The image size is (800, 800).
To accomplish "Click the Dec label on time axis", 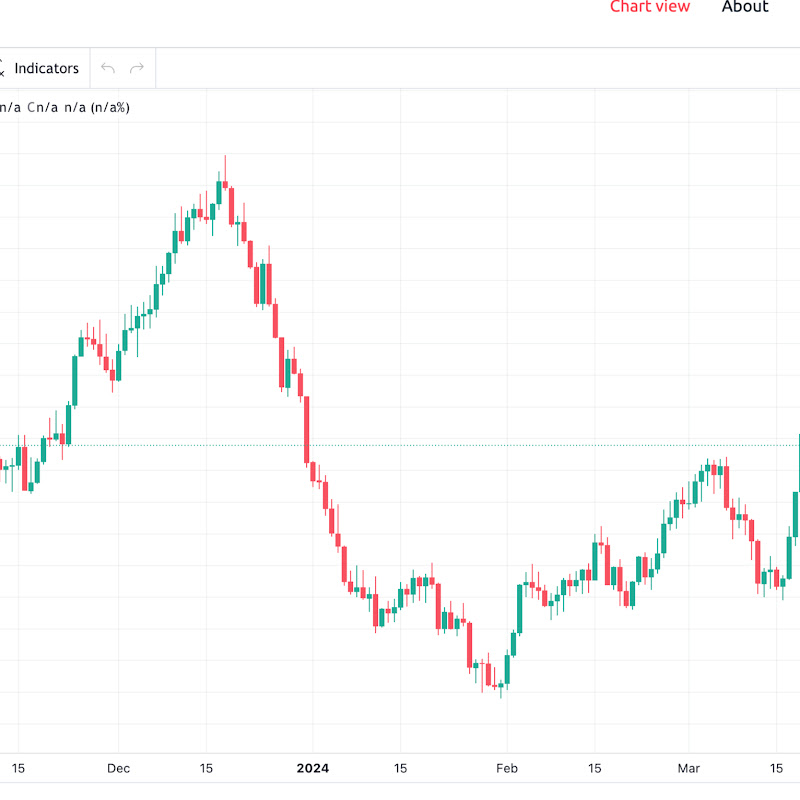I will [118, 768].
